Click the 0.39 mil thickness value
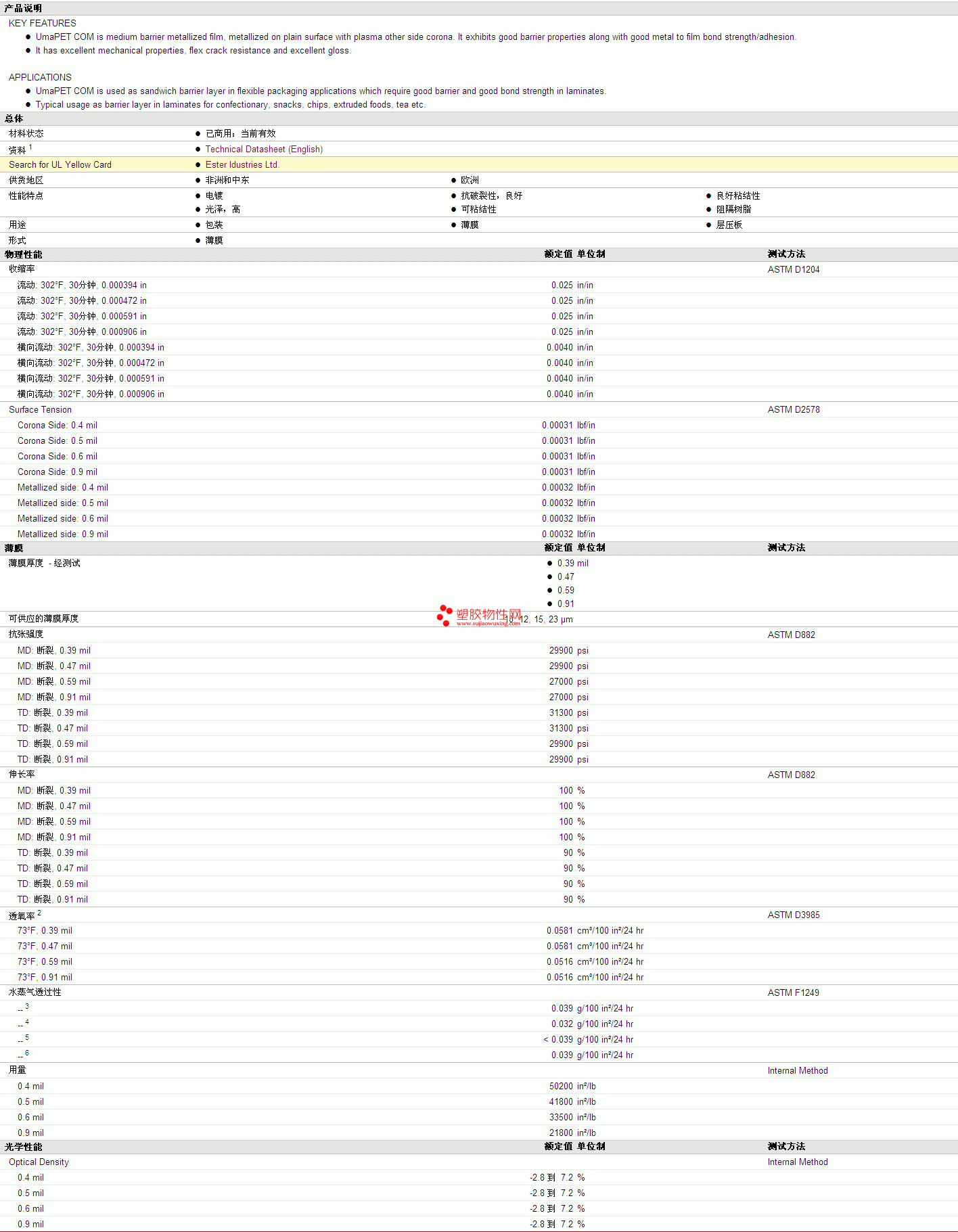 [x=572, y=563]
